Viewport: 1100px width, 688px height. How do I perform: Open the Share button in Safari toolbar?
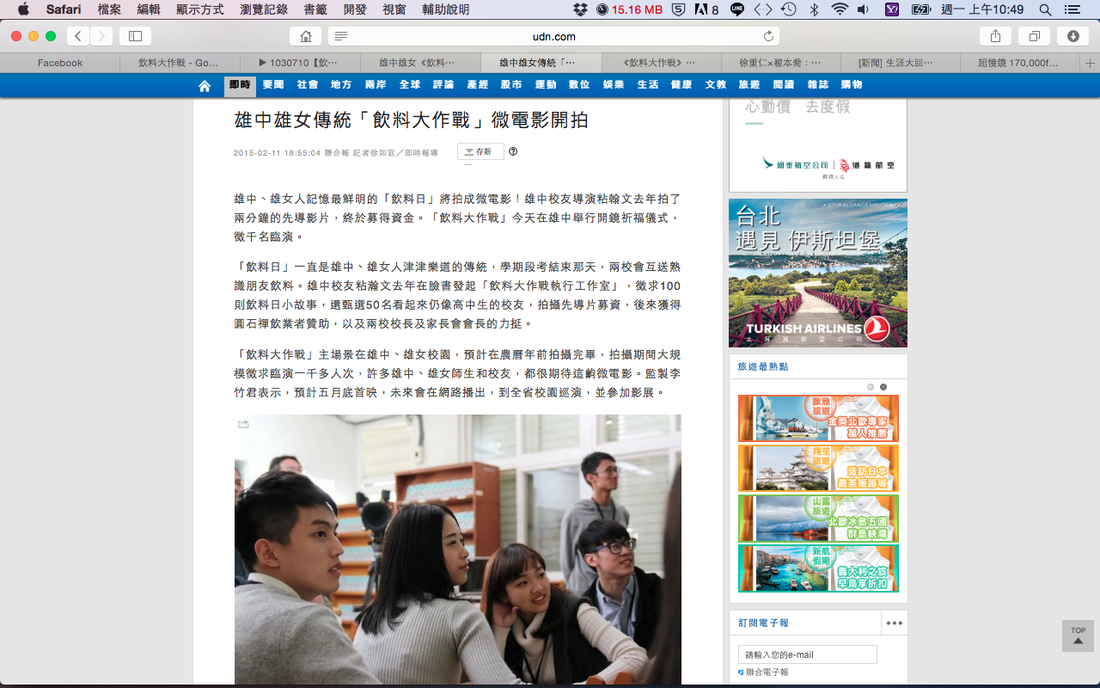pos(995,36)
